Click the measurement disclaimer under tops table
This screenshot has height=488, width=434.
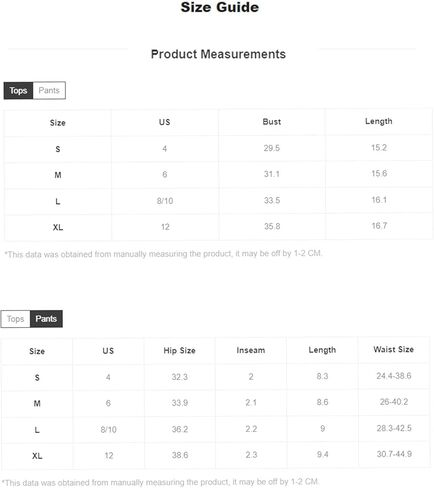pyautogui.click(x=163, y=254)
